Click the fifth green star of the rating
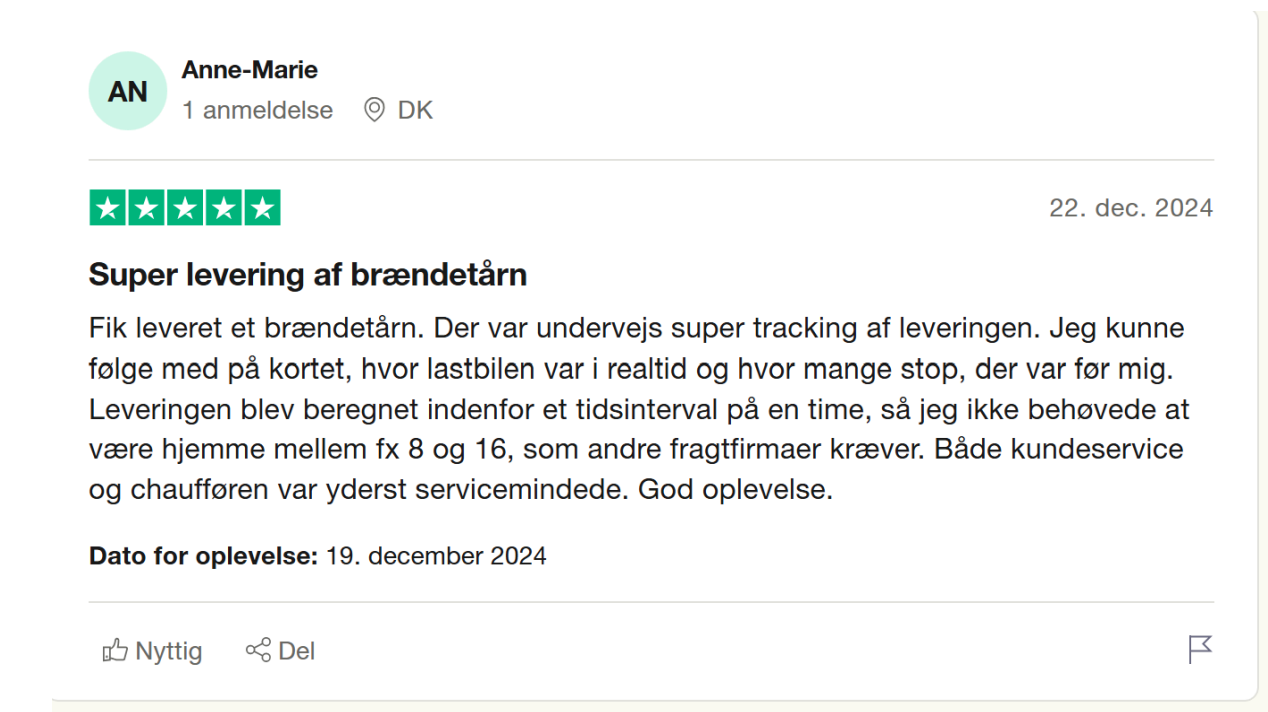The width and height of the screenshot is (1268, 712). point(262,208)
